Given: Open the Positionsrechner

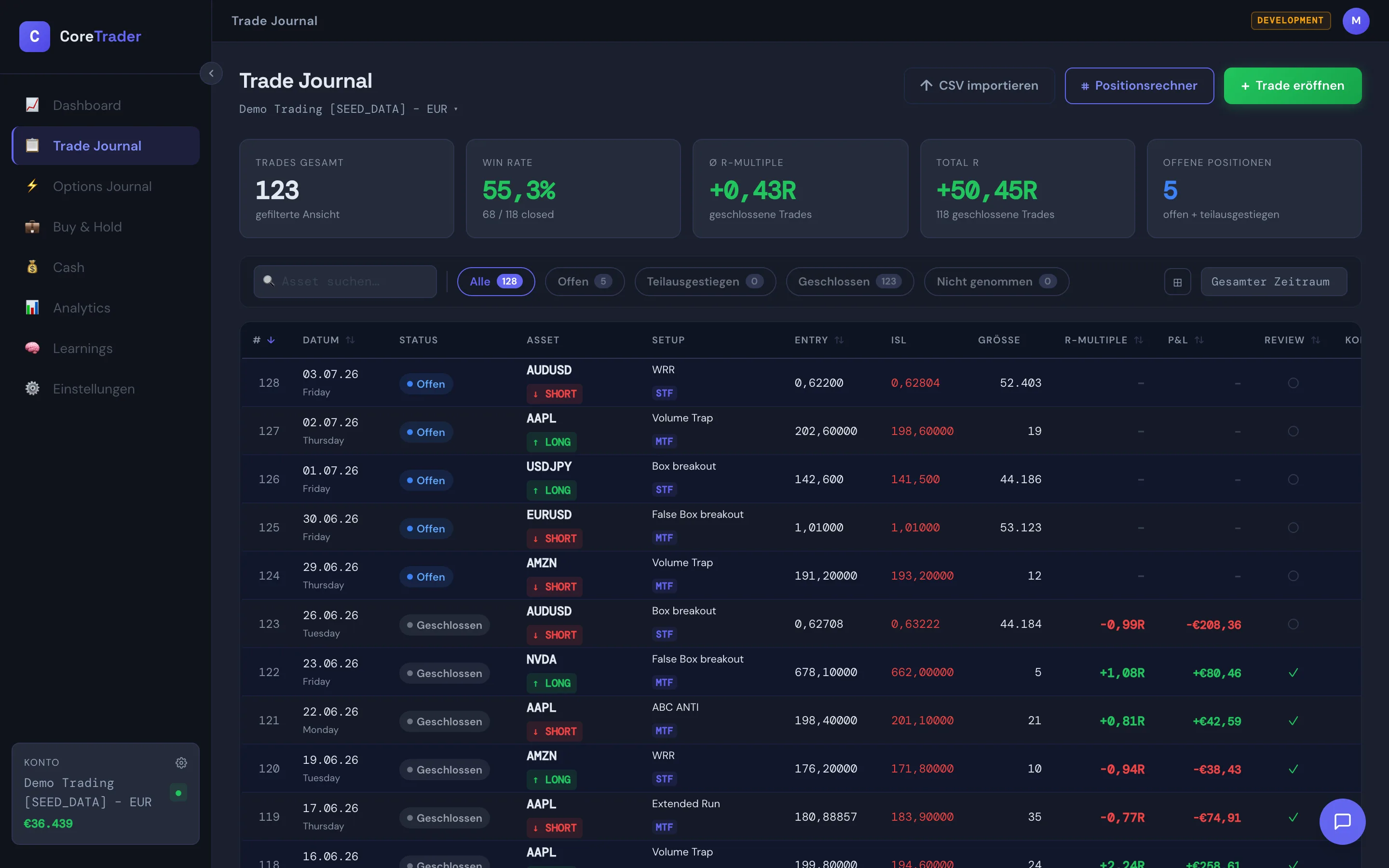Looking at the screenshot, I should [x=1139, y=85].
